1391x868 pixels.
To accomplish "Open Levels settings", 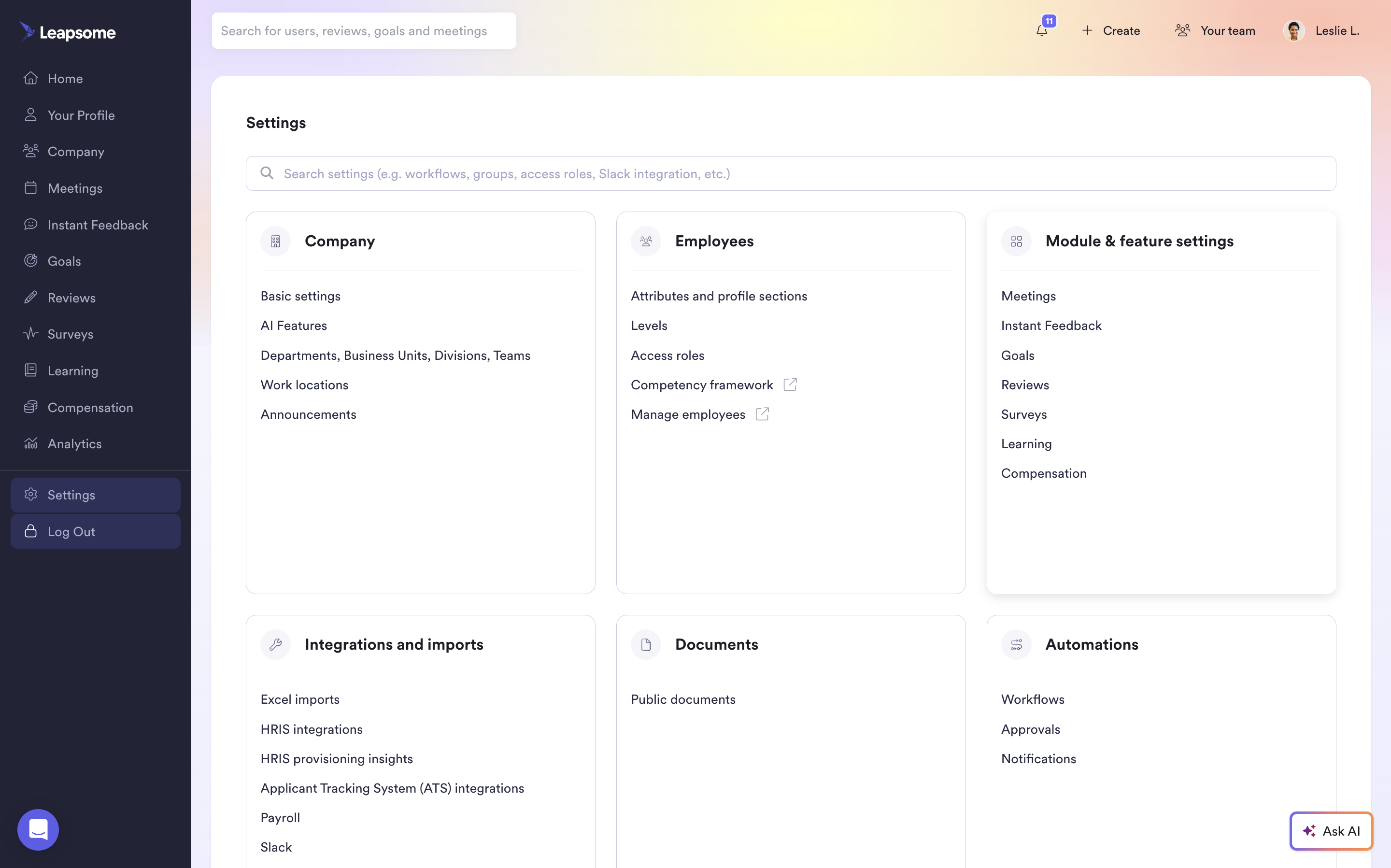I will [649, 326].
